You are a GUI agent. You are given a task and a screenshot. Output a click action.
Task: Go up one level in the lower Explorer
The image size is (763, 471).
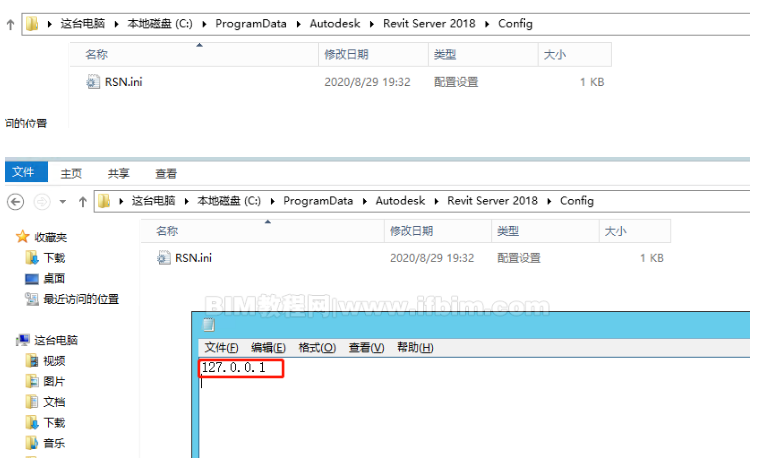click(x=83, y=201)
